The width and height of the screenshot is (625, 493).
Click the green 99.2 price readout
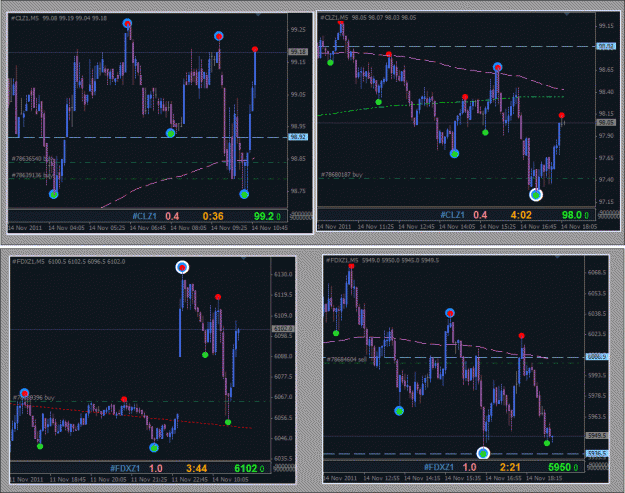(x=264, y=216)
